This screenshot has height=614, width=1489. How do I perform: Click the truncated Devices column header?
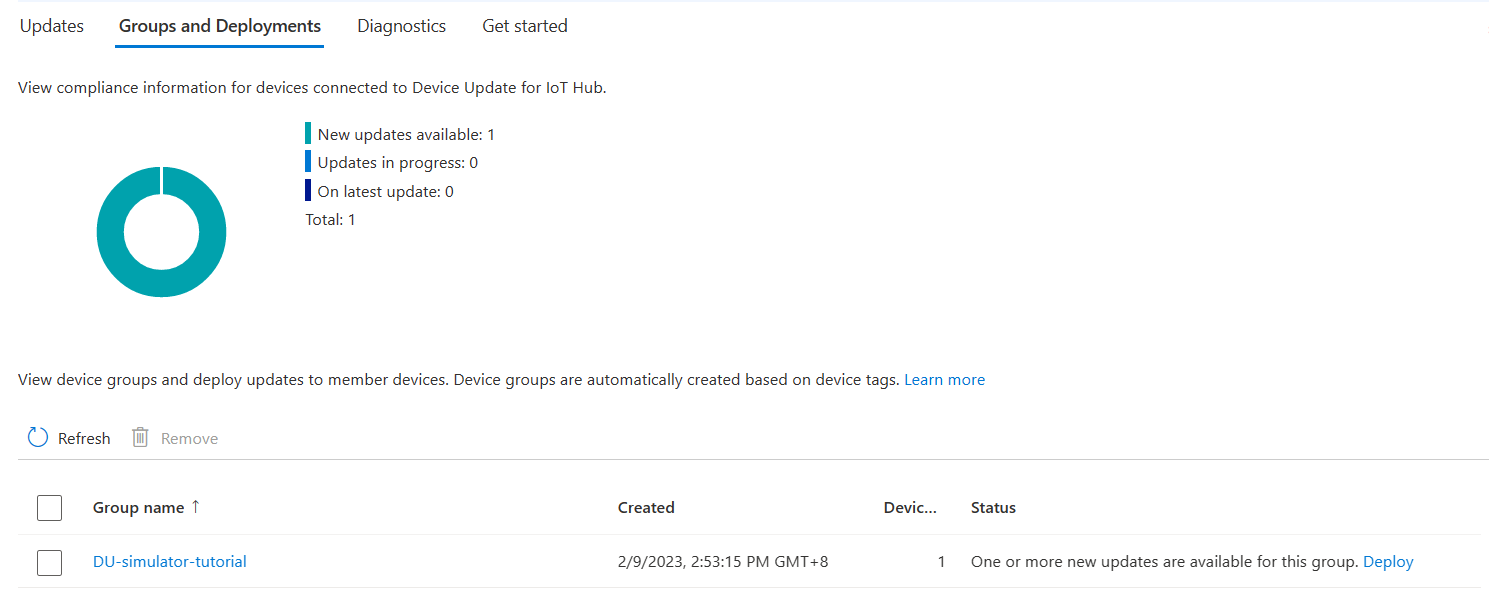909,507
